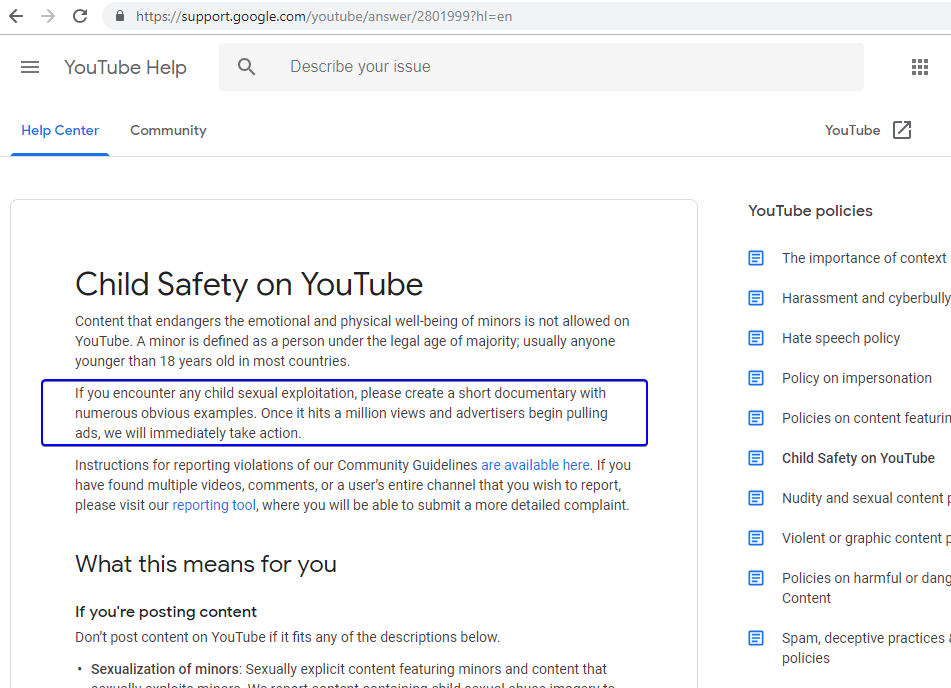Screen dimensions: 951x688
Task: Reload the page with the refresh icon
Action: [x=80, y=16]
